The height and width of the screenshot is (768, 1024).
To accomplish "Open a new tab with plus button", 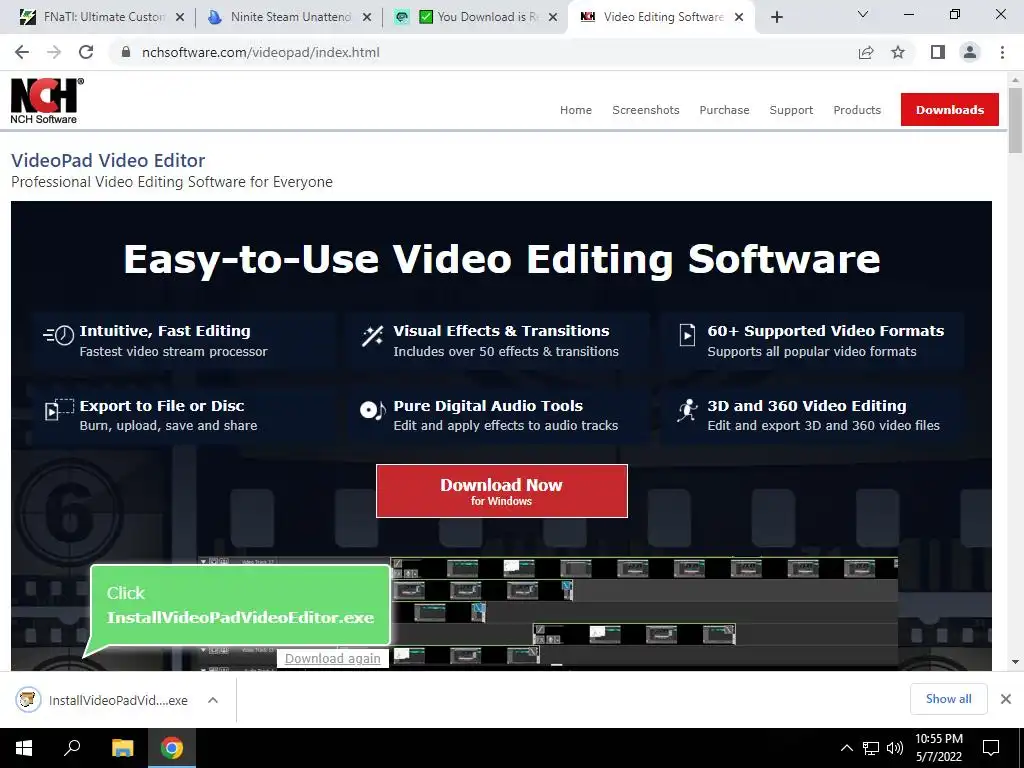I will (776, 17).
